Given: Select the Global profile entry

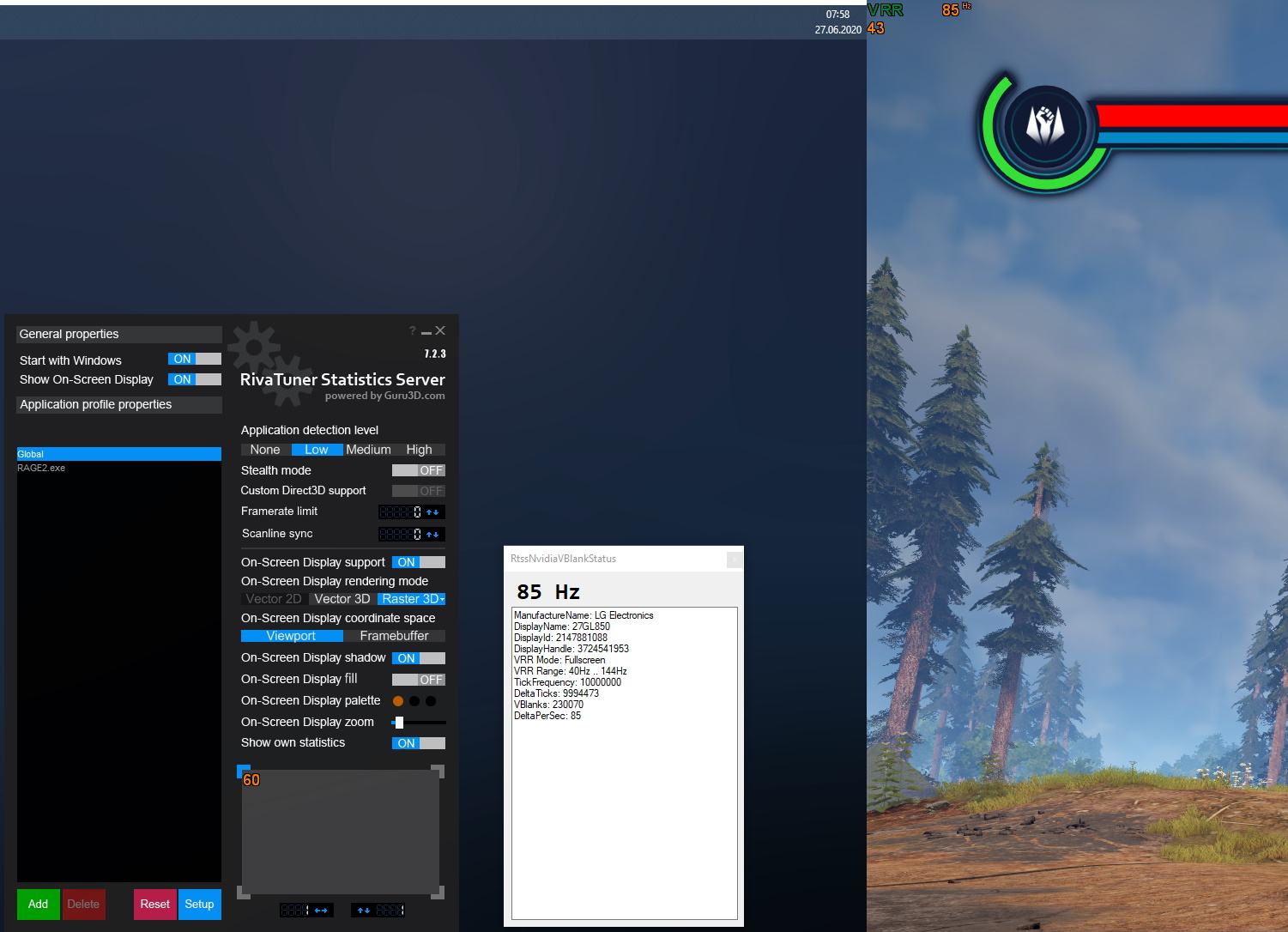Looking at the screenshot, I should pos(118,454).
